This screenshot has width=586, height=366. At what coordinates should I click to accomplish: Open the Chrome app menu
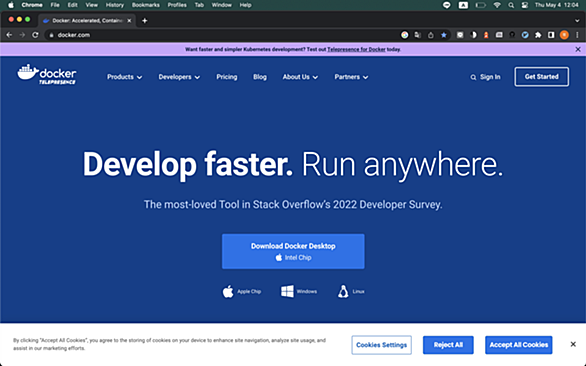(32, 5)
